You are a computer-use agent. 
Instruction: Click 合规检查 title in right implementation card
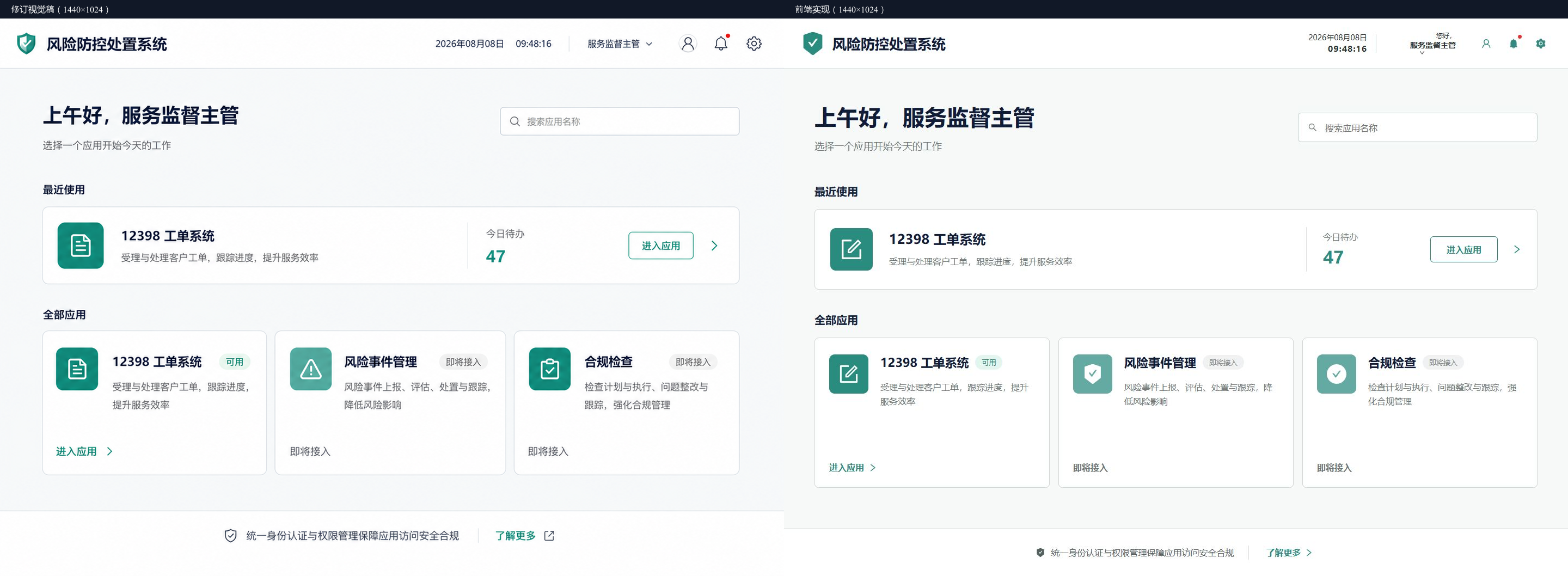coord(1392,363)
